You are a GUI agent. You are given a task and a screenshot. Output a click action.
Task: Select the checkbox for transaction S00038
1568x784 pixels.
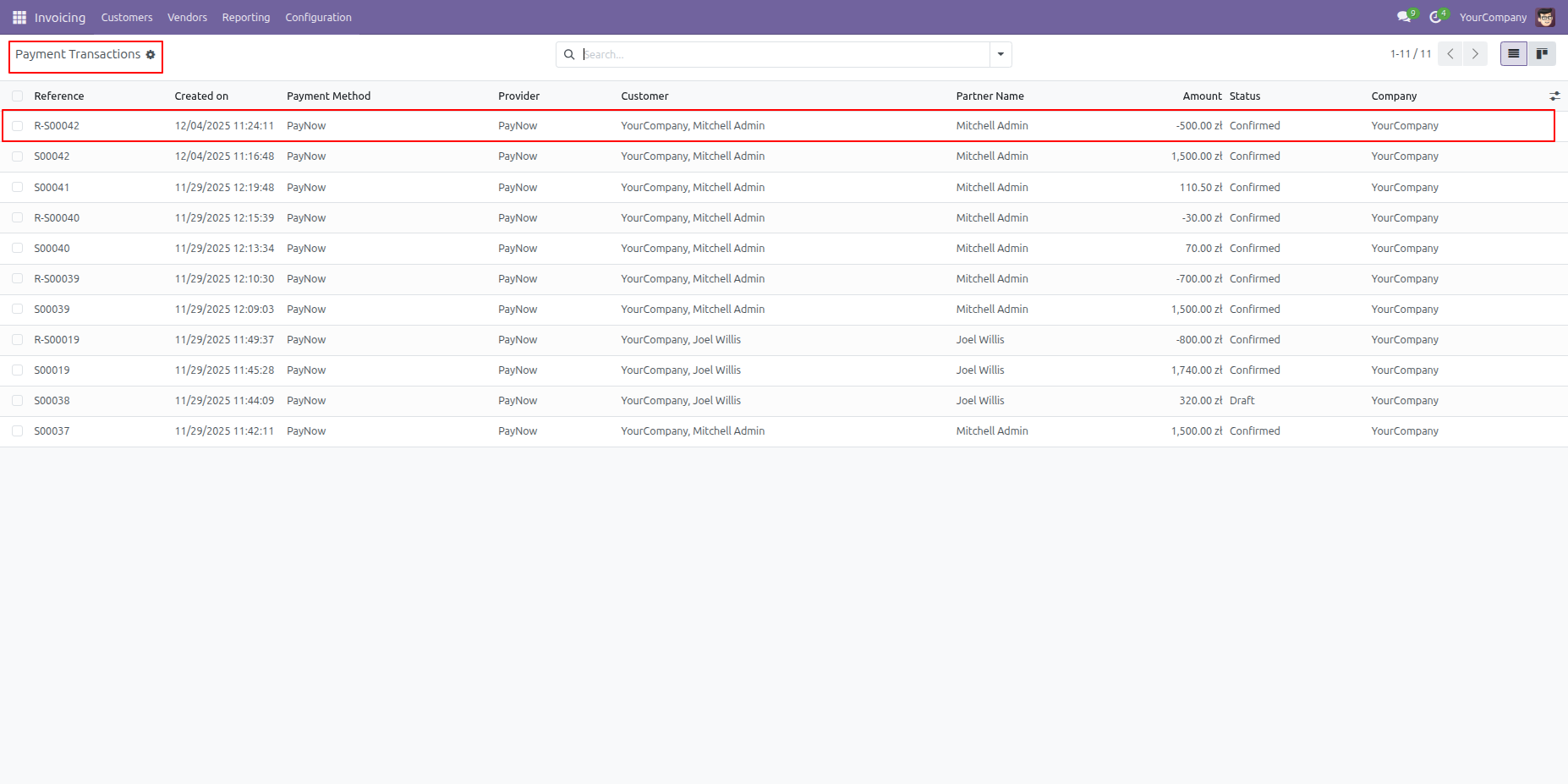[18, 401]
